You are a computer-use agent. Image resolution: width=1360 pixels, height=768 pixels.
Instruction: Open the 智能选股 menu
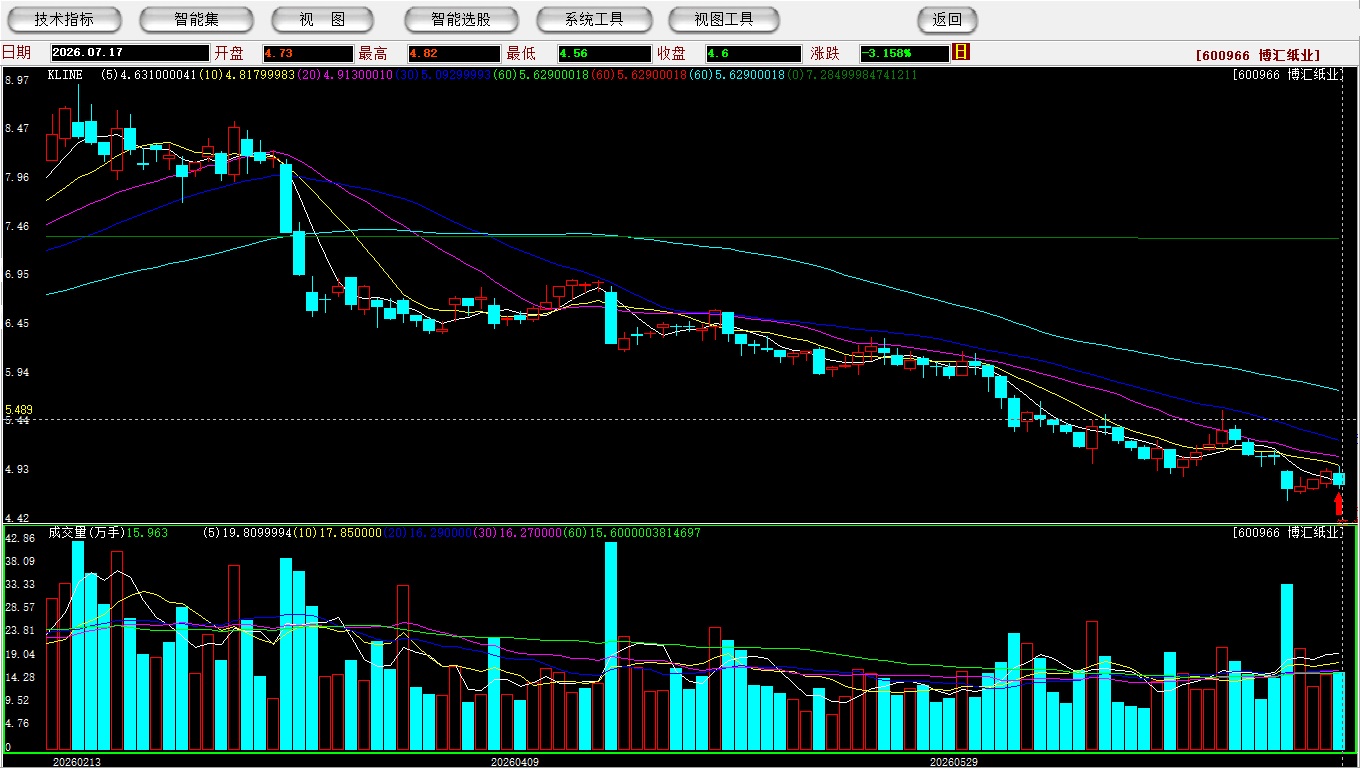click(x=461, y=19)
